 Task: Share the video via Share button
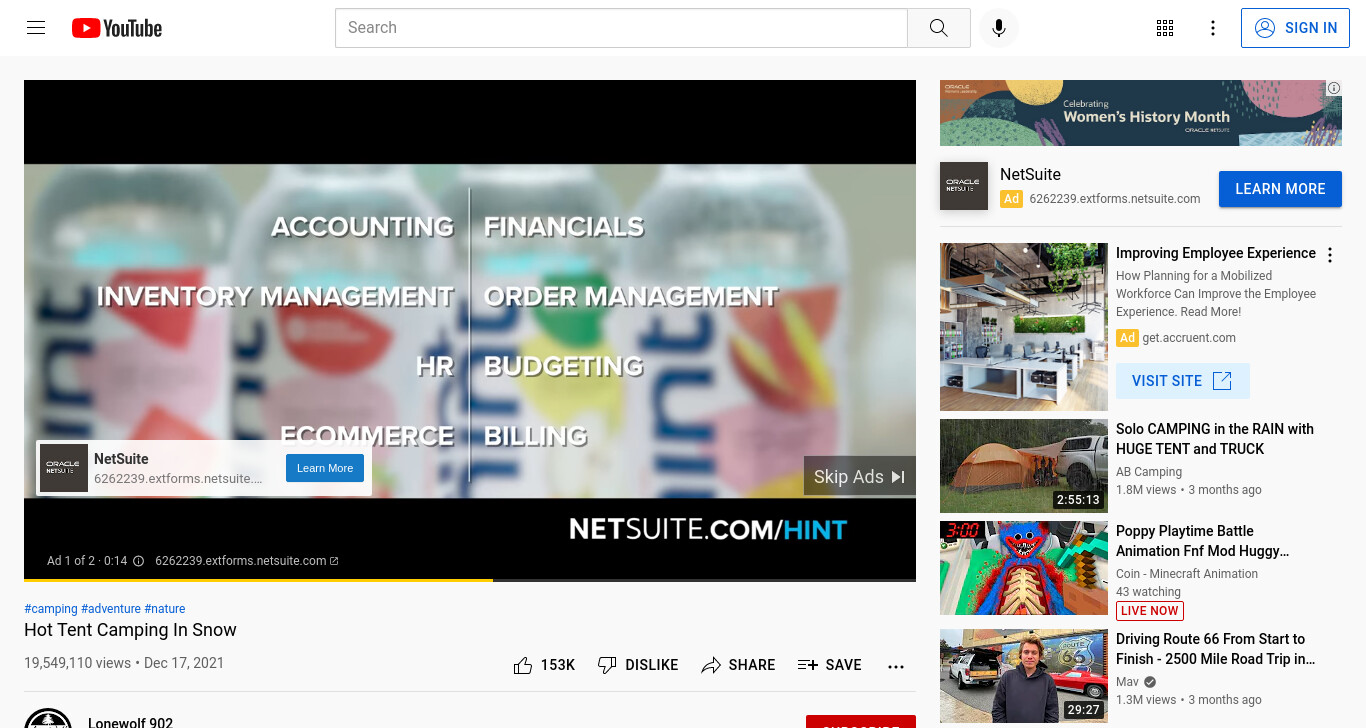pos(738,665)
